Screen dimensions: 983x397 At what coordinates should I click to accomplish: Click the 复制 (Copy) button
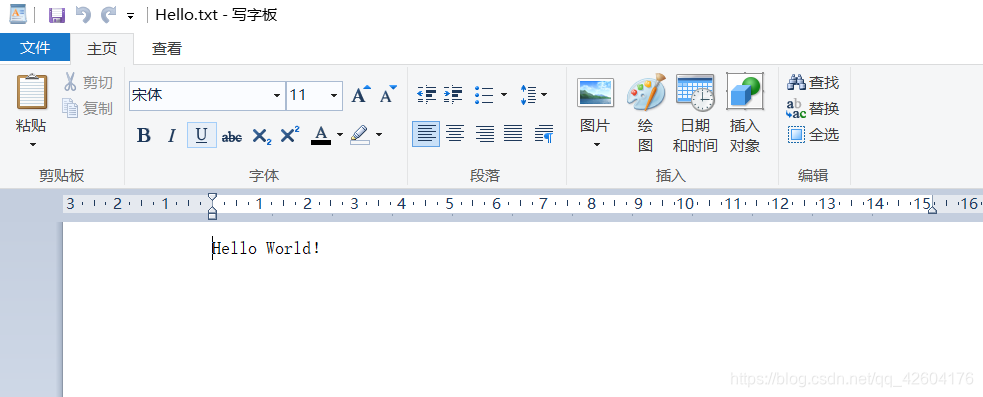pyautogui.click(x=88, y=108)
